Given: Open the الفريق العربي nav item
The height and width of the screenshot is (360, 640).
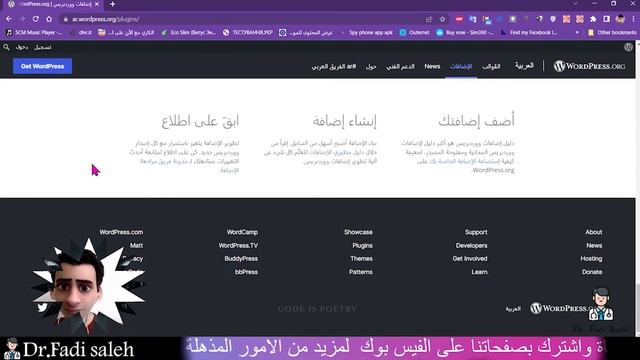Looking at the screenshot, I should [334, 66].
